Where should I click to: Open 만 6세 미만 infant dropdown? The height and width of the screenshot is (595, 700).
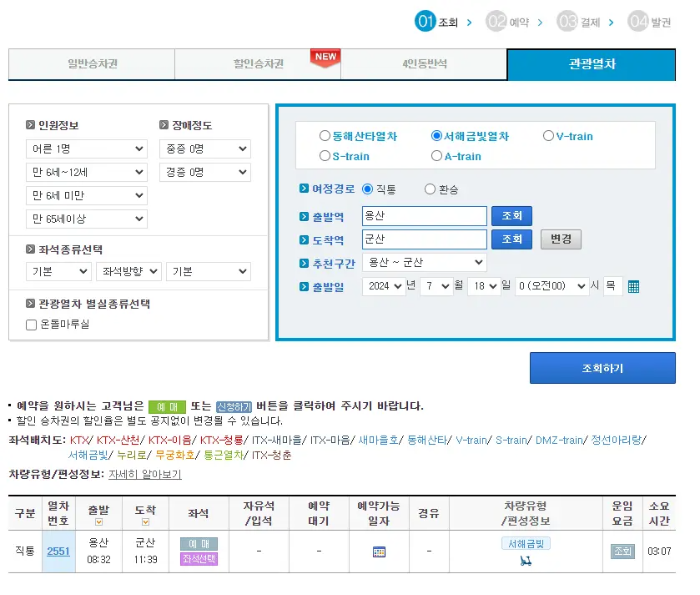click(x=87, y=195)
